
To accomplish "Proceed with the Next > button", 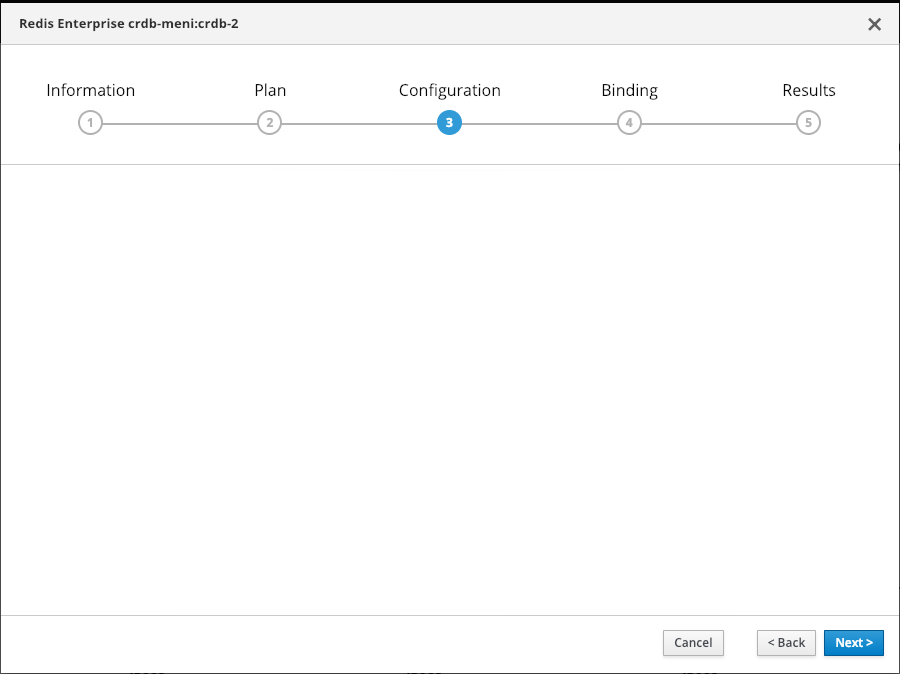I will (x=853, y=643).
